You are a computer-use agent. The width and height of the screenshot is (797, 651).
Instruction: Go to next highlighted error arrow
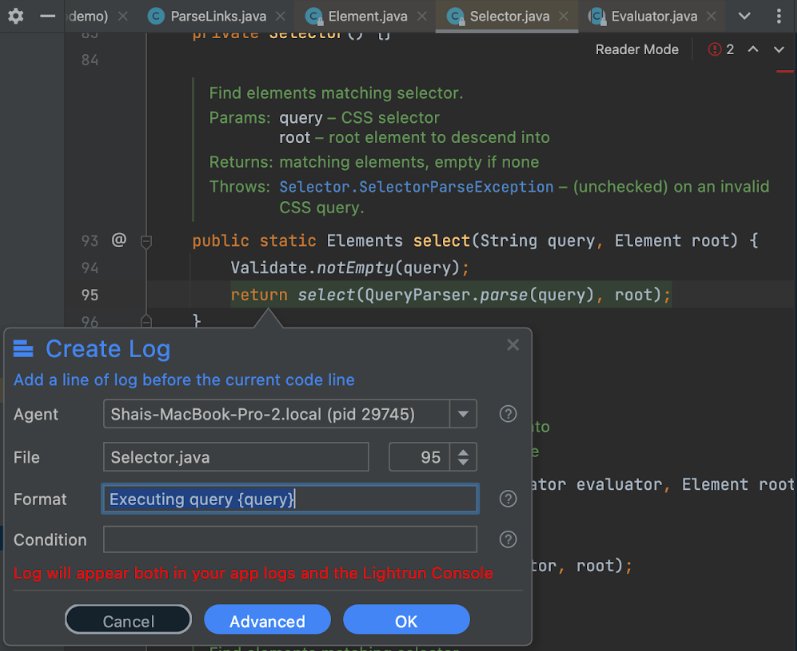click(x=779, y=49)
